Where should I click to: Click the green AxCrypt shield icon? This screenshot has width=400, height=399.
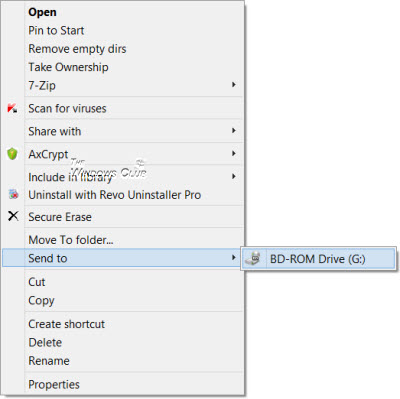pos(12,154)
